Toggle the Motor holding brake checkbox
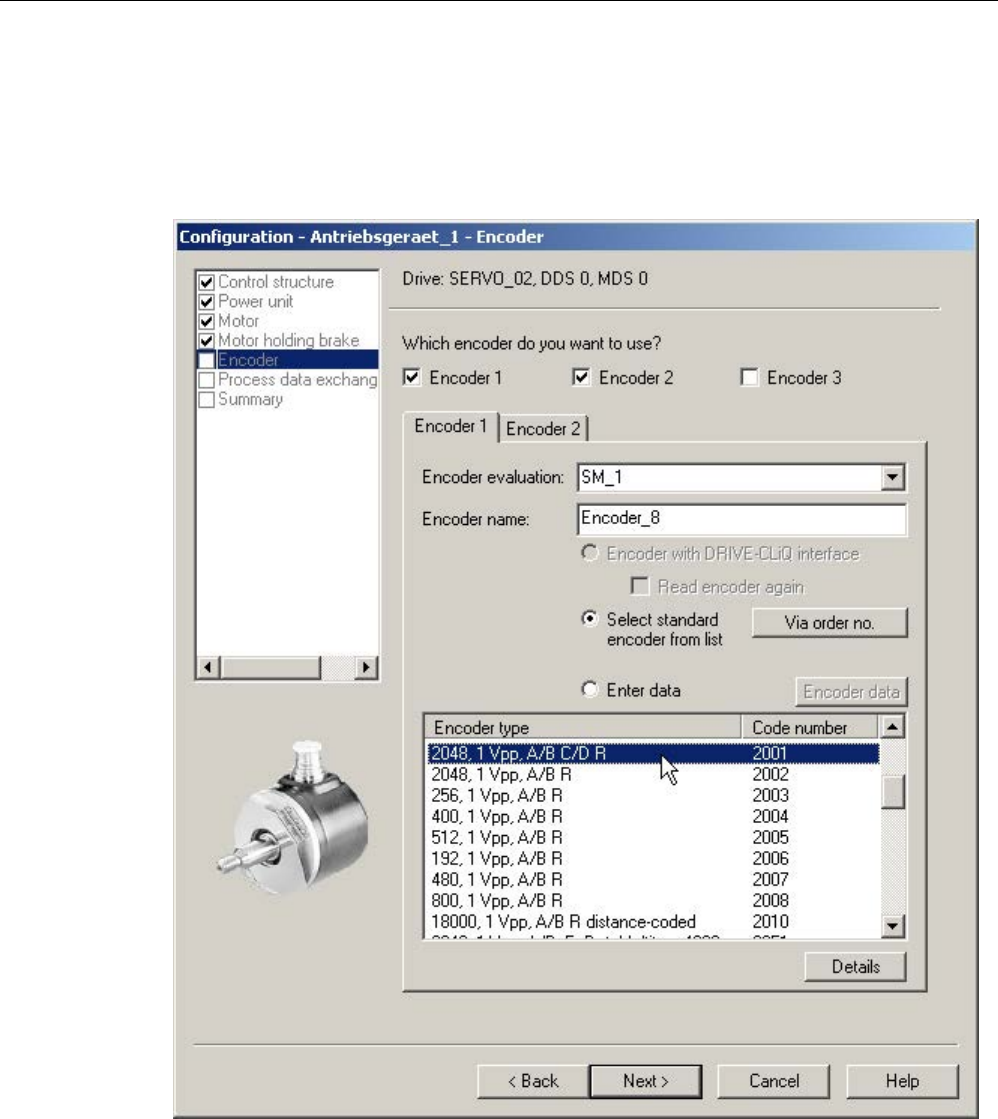Screen dimensions: 998x1119 point(206,340)
